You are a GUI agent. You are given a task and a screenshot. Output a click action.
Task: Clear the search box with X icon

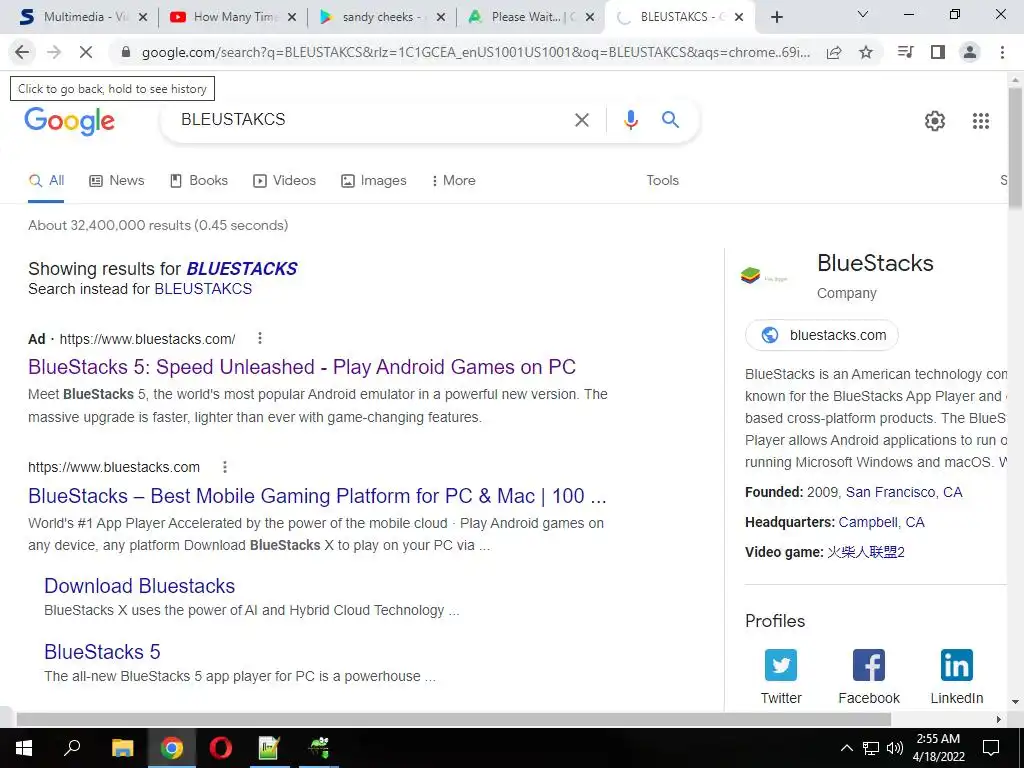click(x=582, y=120)
